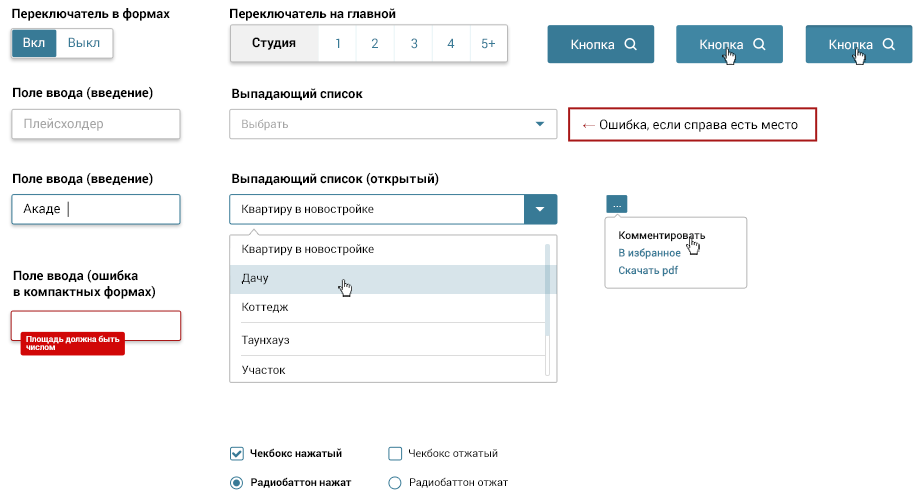920x497 pixels.
Task: Click the search icon in rightmost Кнопка button
Action: 889,44
